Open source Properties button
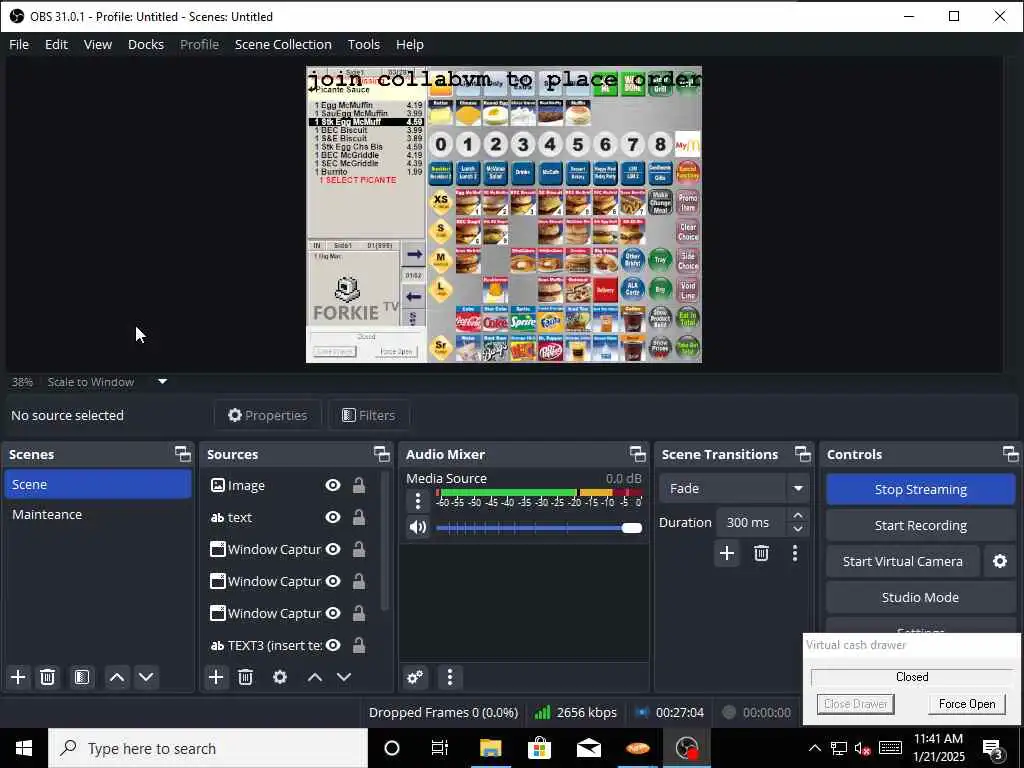This screenshot has height=768, width=1024. point(268,415)
